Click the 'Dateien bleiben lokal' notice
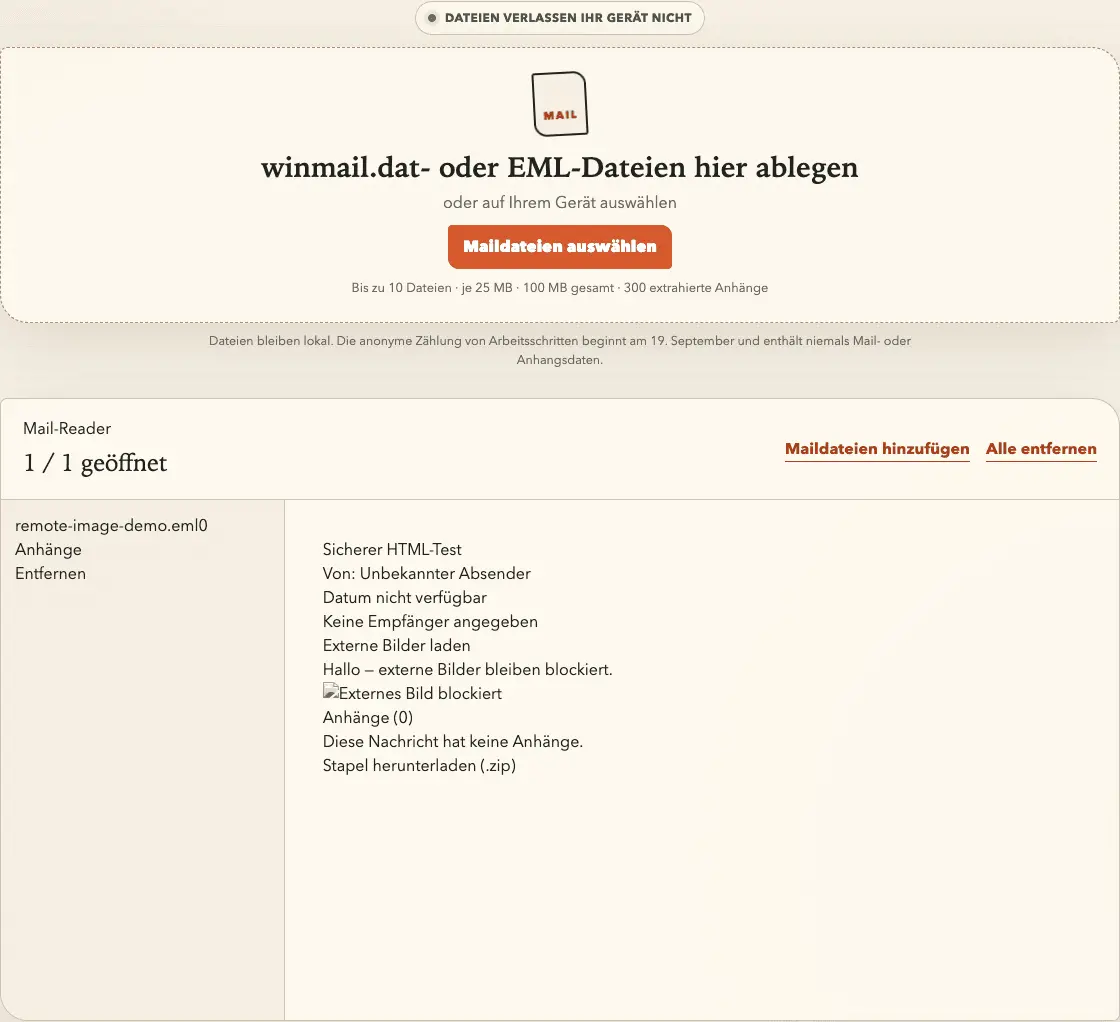Image resolution: width=1120 pixels, height=1022 pixels. point(560,350)
